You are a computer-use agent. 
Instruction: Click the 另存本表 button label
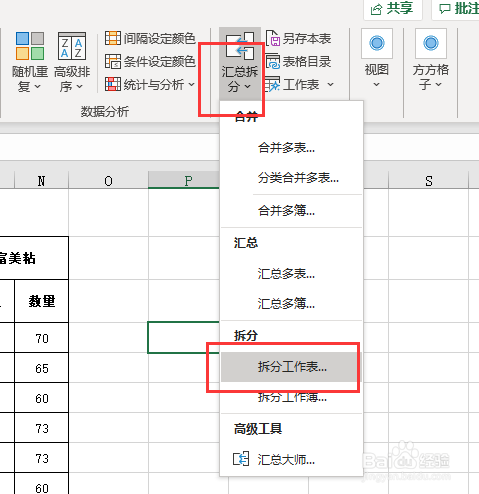click(307, 38)
